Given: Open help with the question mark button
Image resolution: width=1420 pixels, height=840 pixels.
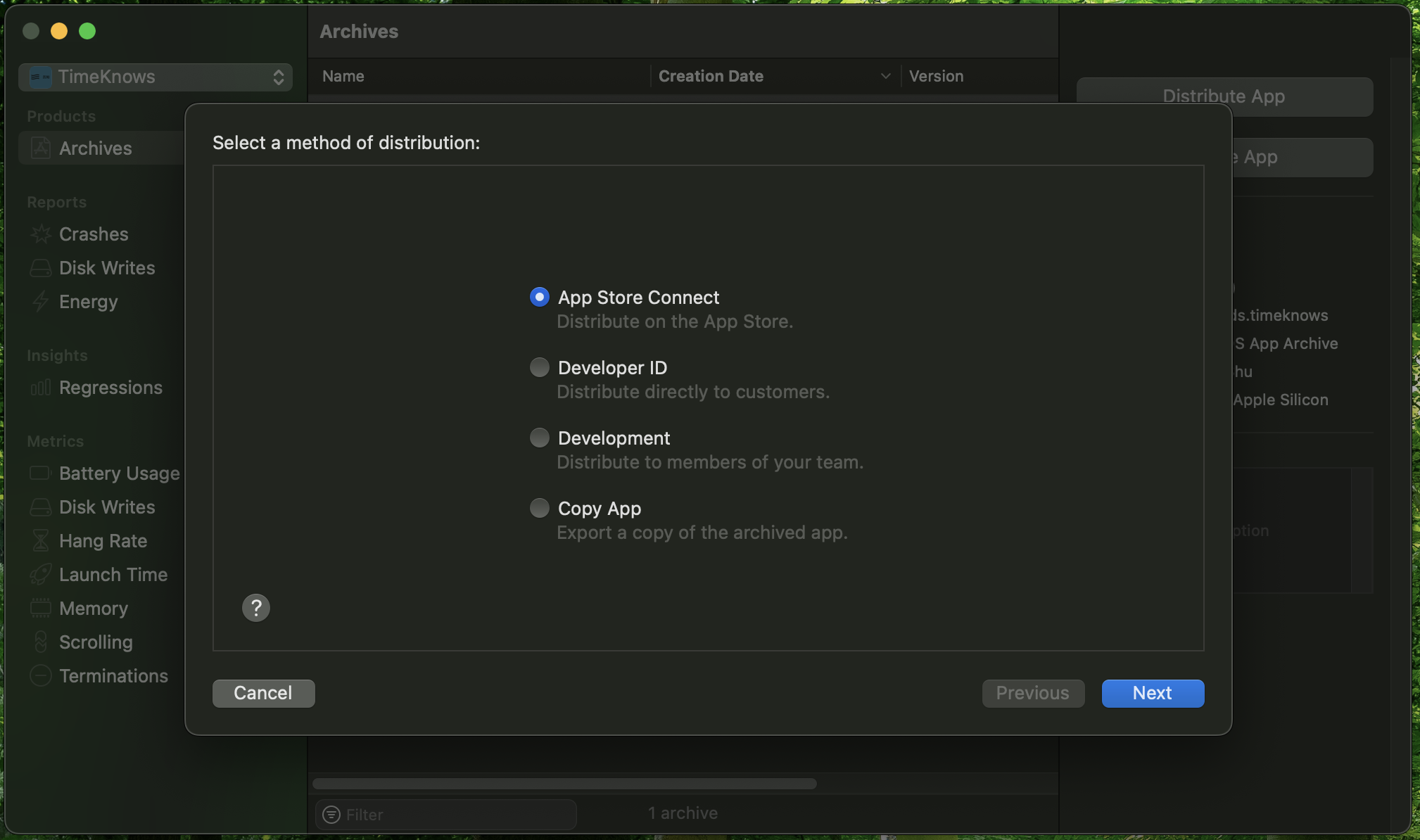Looking at the screenshot, I should pos(256,608).
